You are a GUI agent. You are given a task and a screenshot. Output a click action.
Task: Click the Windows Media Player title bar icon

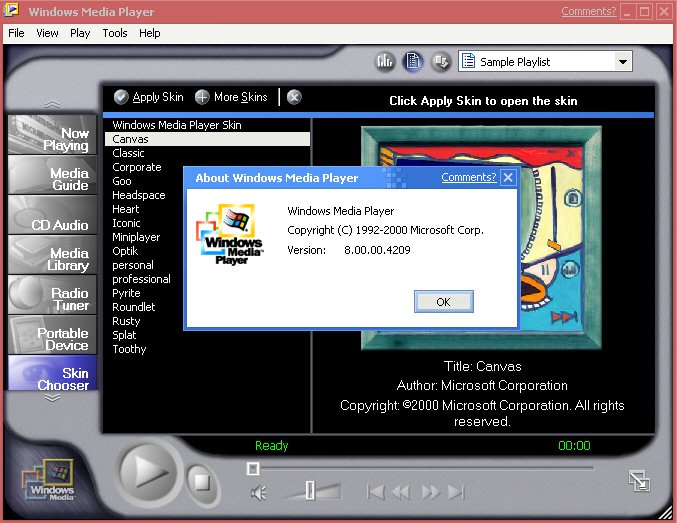coord(11,10)
